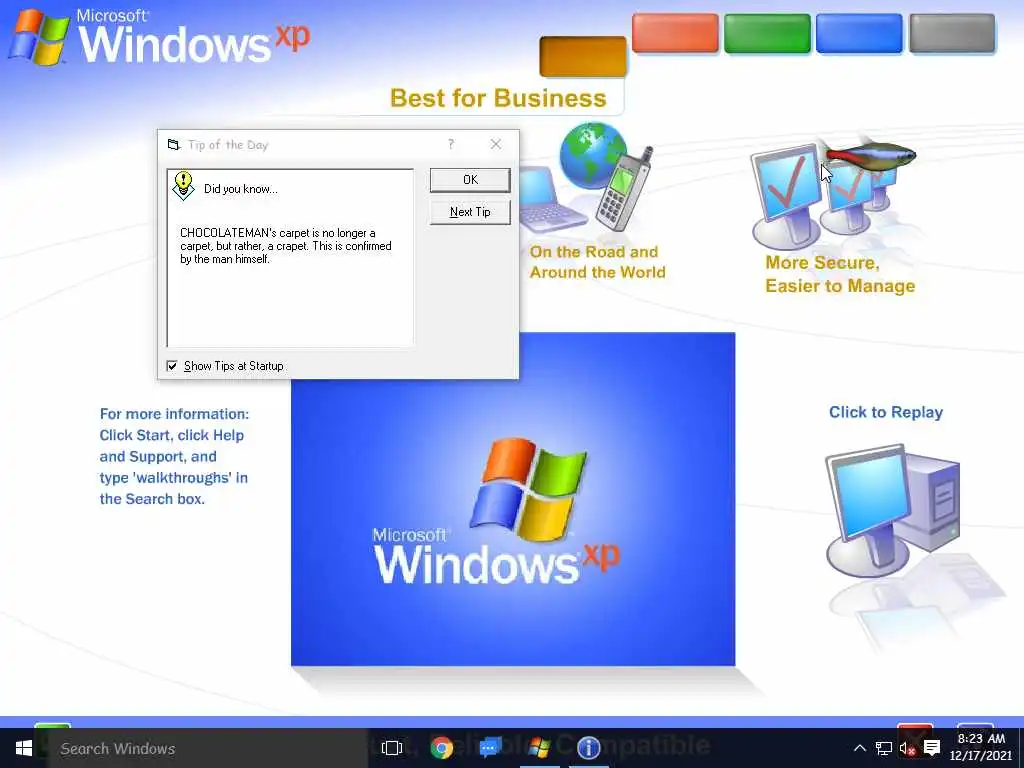Open More Secure, Easier to Manage
The width and height of the screenshot is (1024, 768).
(x=840, y=274)
